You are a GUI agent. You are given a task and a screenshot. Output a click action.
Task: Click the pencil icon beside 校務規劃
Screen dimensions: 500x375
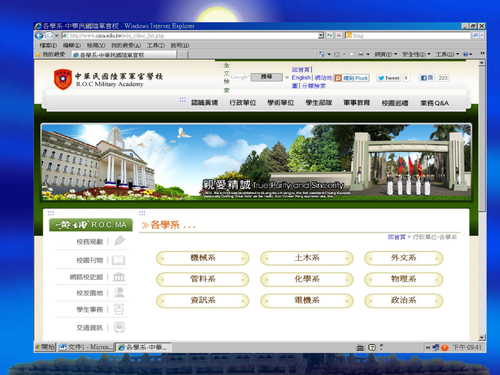(x=119, y=241)
